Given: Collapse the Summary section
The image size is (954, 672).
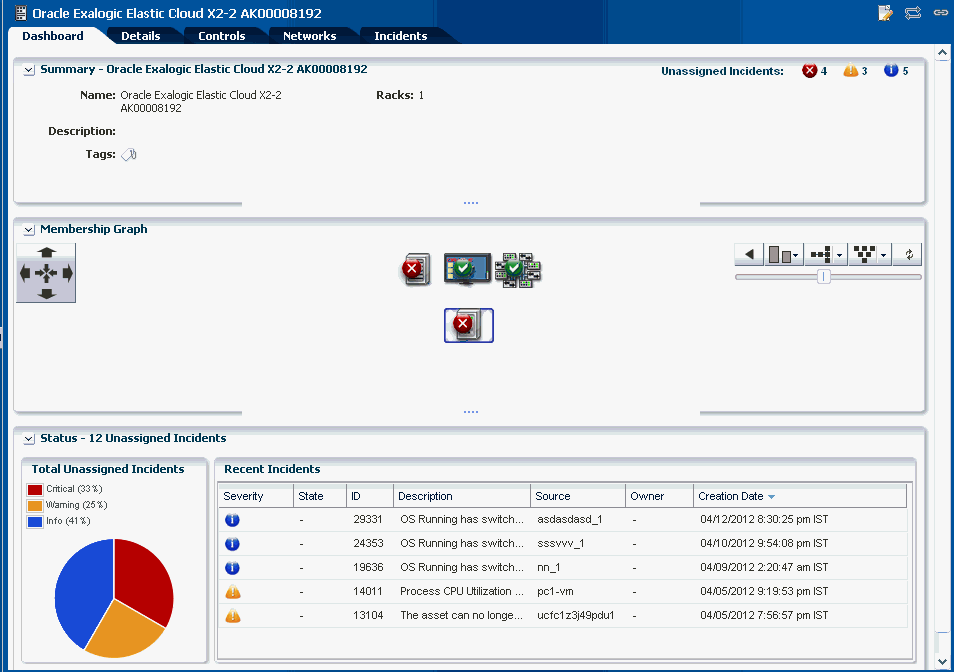Looking at the screenshot, I should 29,70.
